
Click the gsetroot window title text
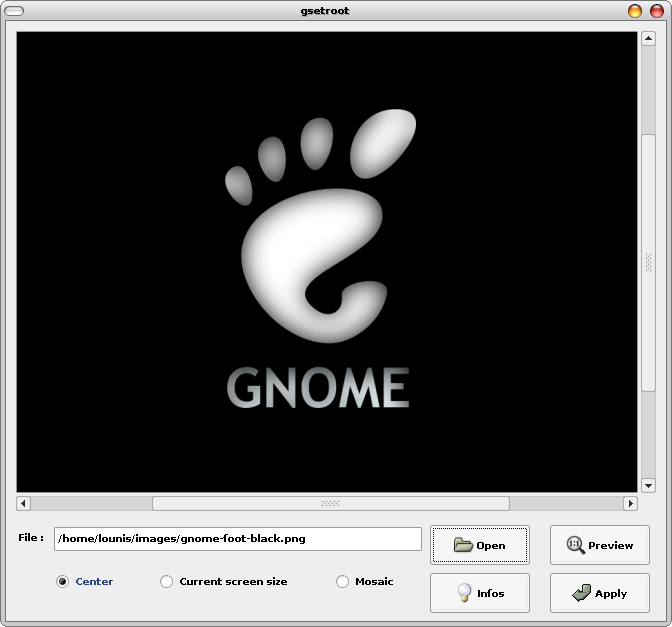pyautogui.click(x=325, y=11)
